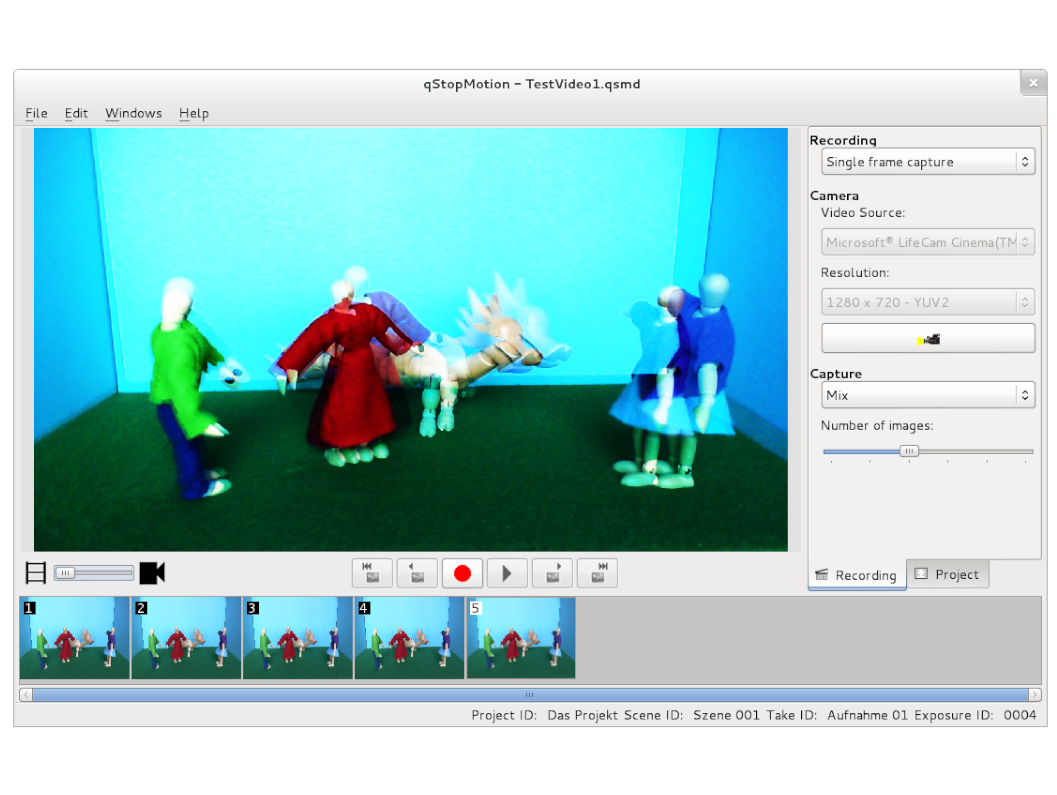
Task: Click the video camera toggle icon
Action: click(151, 572)
